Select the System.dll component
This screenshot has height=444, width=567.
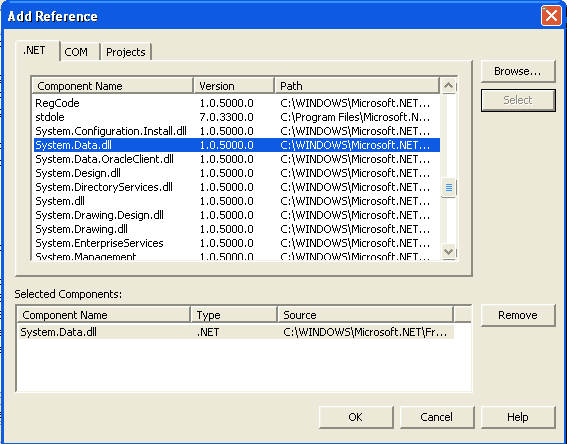click(237, 201)
